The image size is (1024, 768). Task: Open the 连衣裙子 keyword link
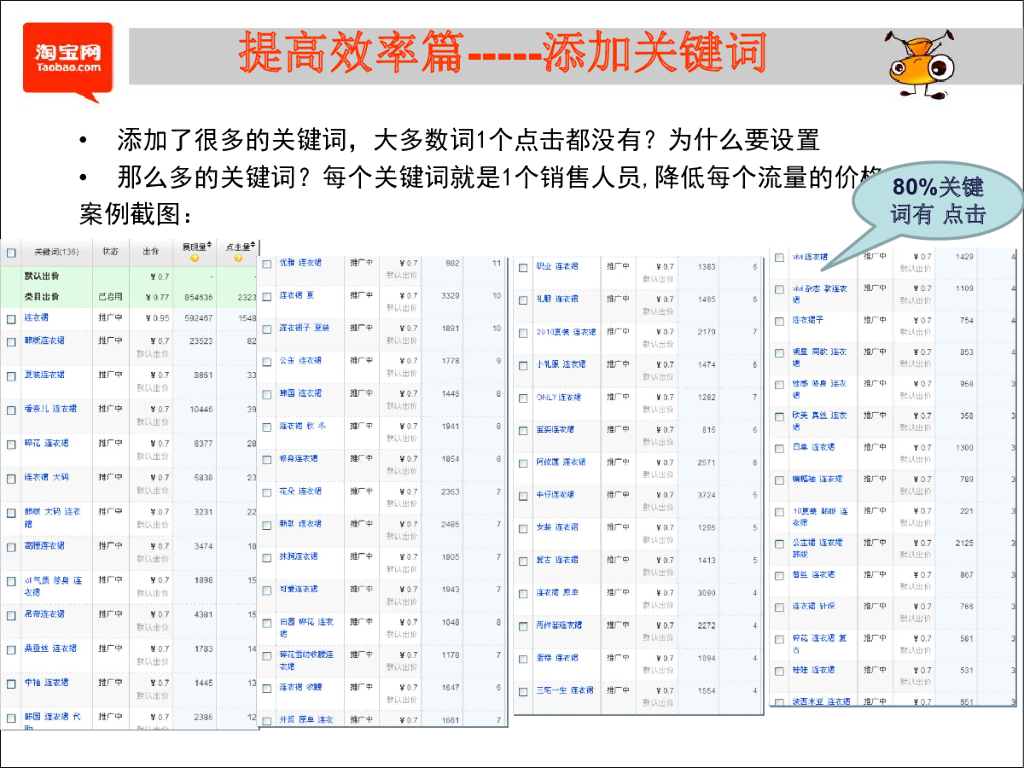[x=808, y=320]
